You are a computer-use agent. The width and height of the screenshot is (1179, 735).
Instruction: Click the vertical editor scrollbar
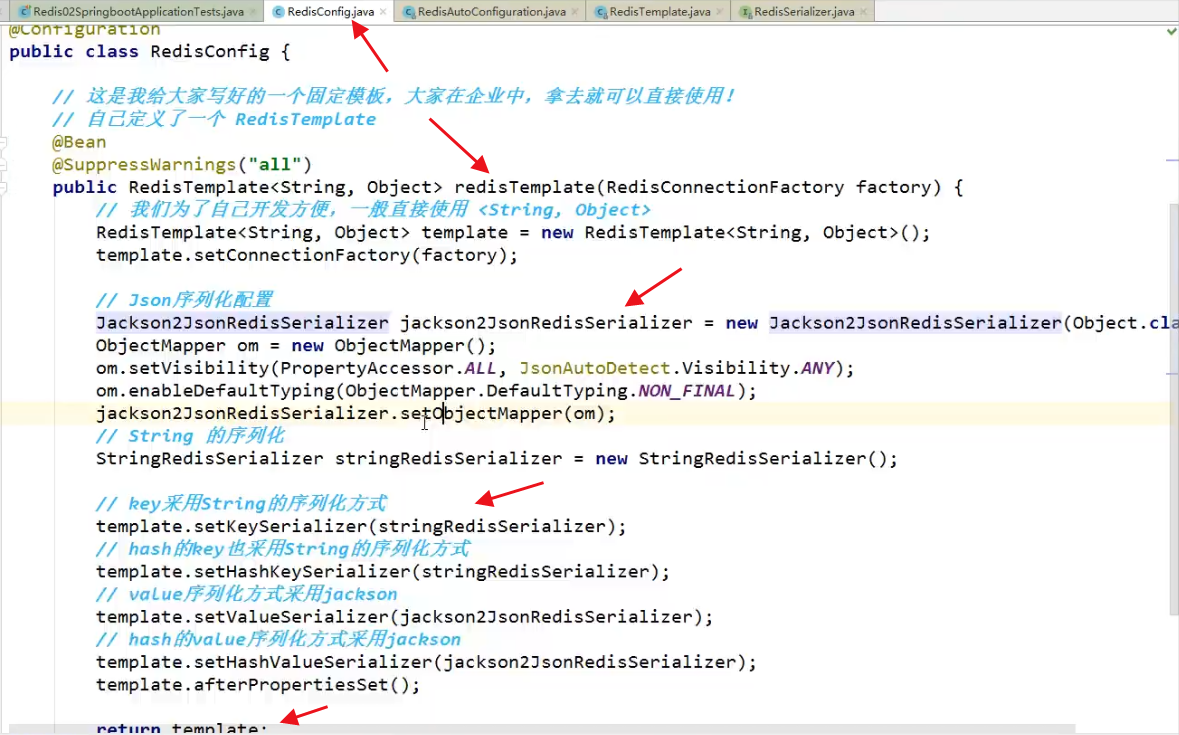(x=1173, y=410)
